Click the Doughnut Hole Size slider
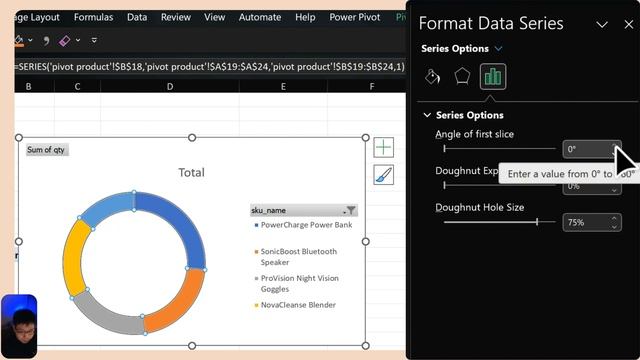The height and width of the screenshot is (360, 640). pos(499,222)
